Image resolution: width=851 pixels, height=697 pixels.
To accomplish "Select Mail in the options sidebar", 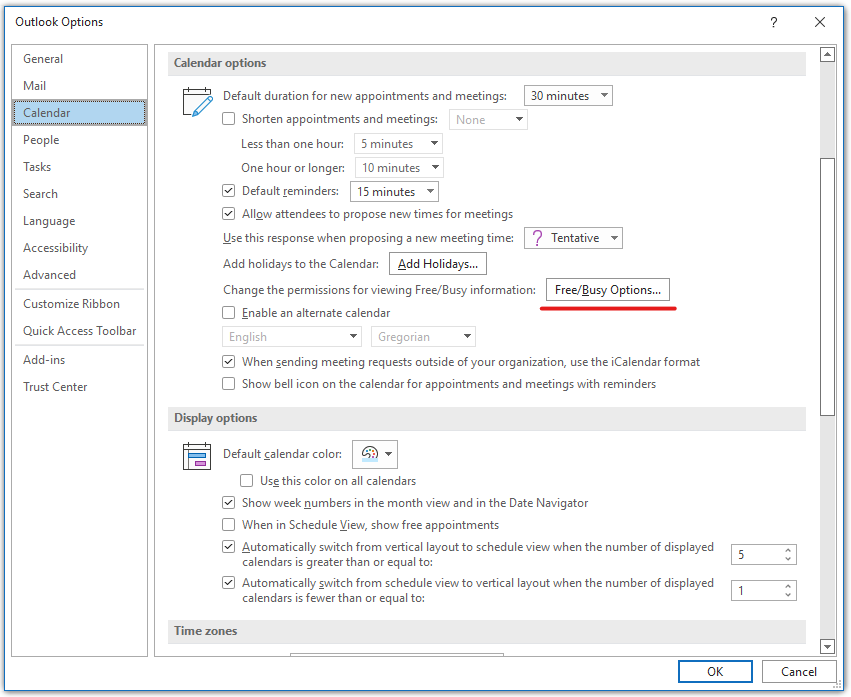I will click(x=35, y=86).
